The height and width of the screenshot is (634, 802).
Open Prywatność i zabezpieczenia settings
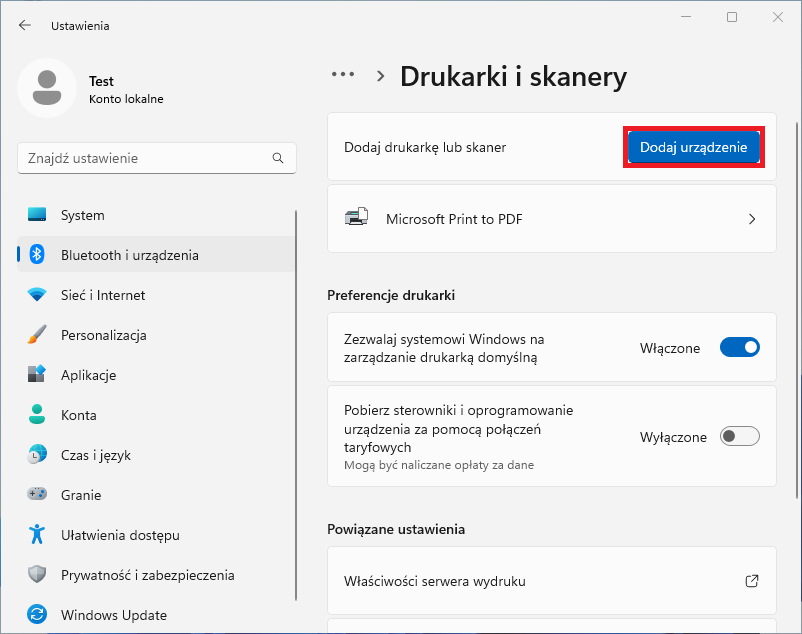156,574
